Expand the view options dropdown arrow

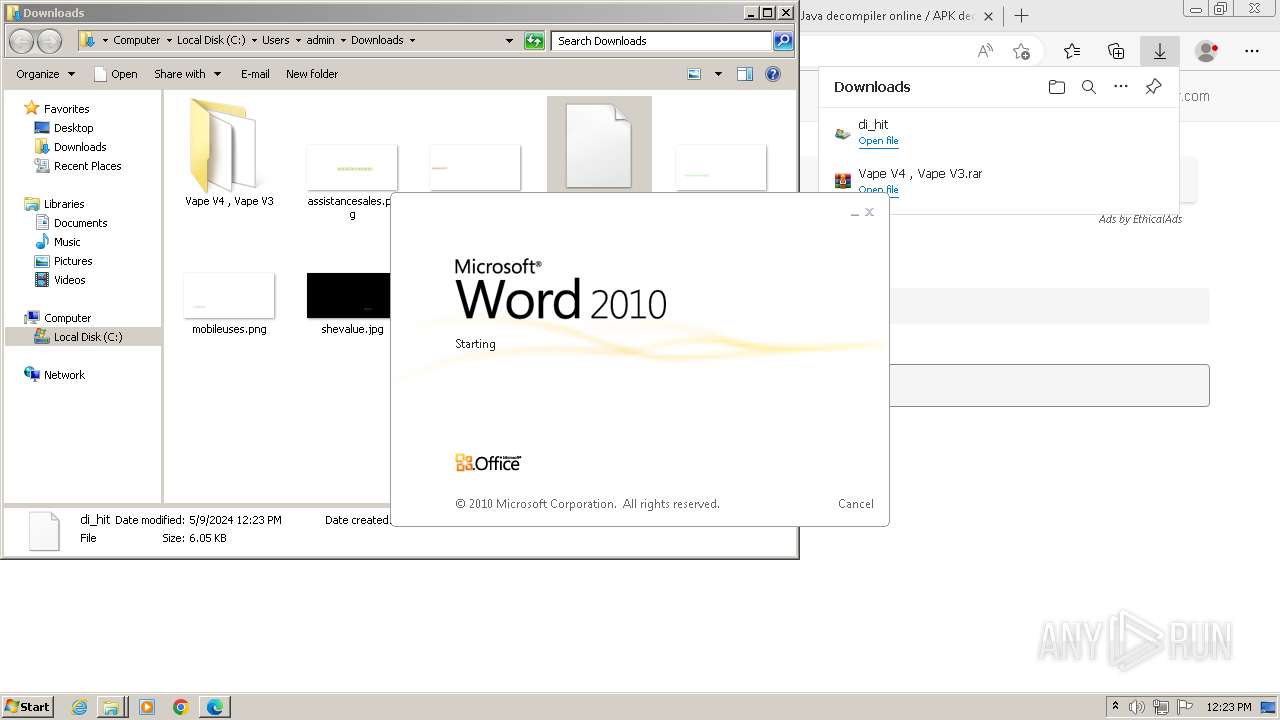coord(718,74)
